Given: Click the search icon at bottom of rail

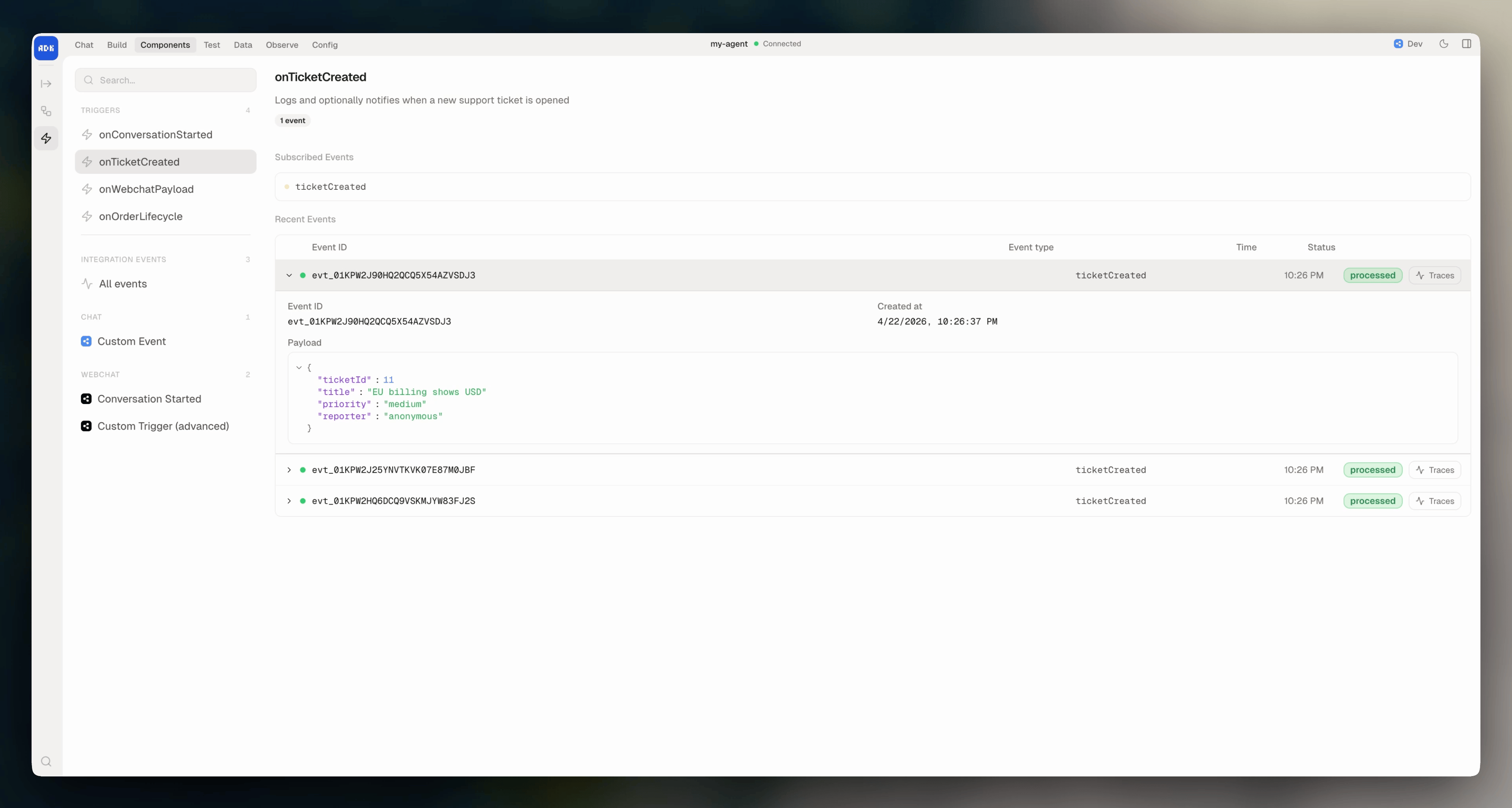Looking at the screenshot, I should [46, 761].
